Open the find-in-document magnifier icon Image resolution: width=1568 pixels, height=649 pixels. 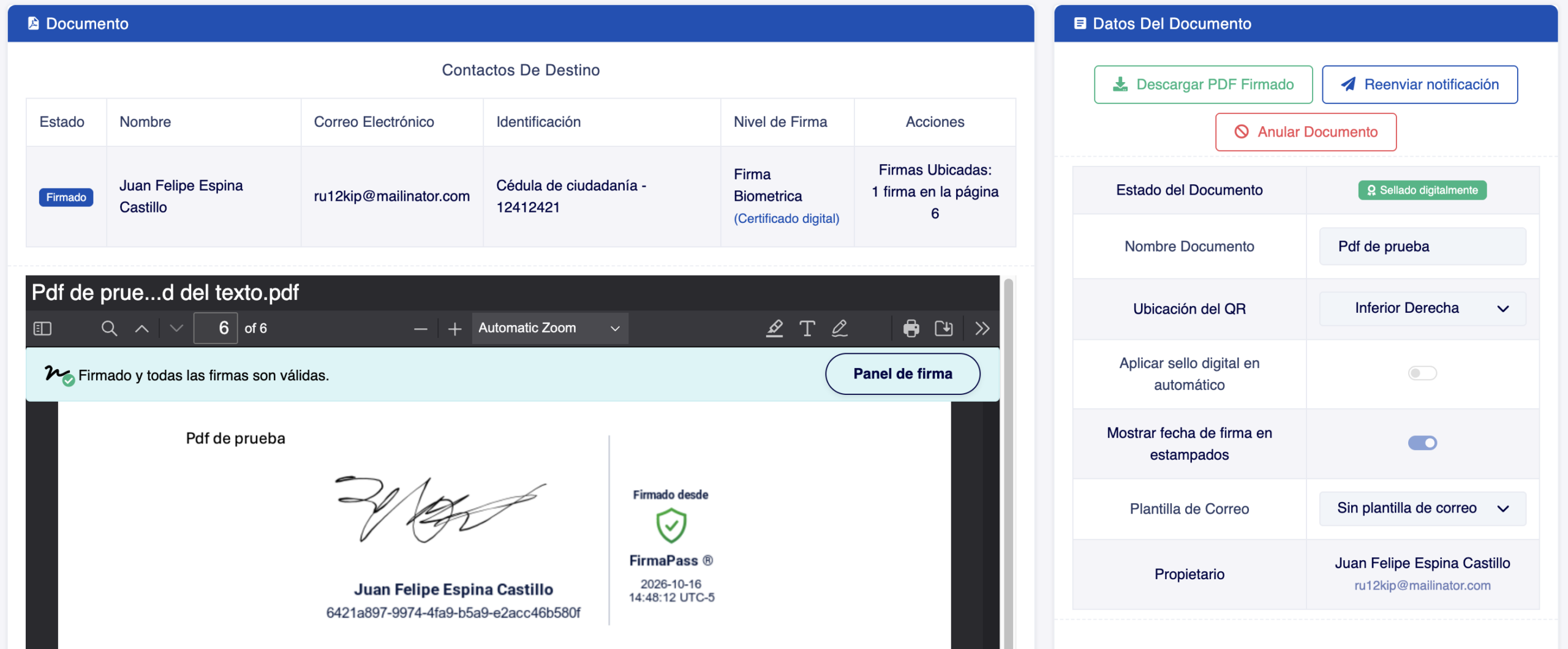click(x=109, y=329)
